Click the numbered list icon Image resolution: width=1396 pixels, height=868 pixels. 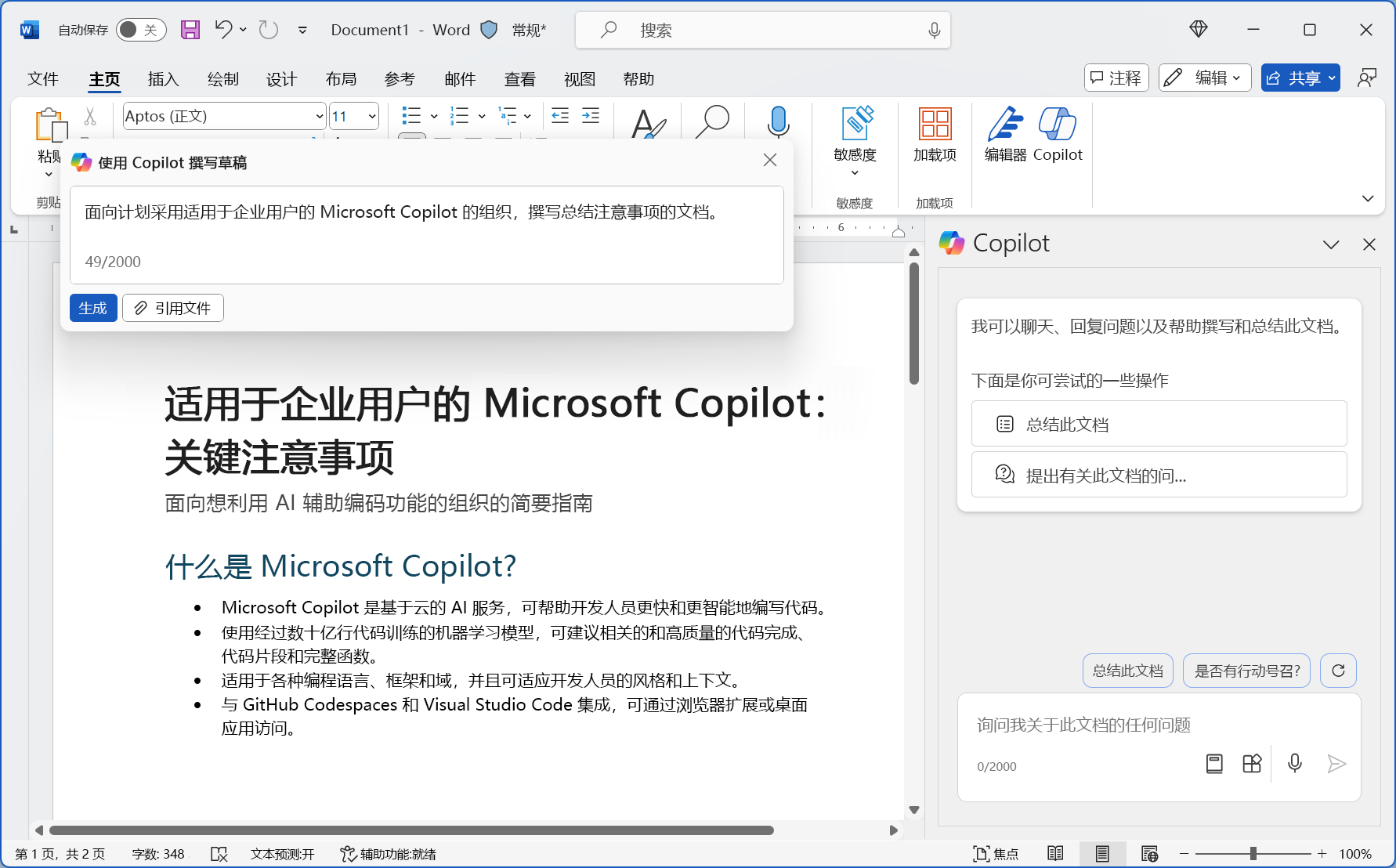point(459,116)
